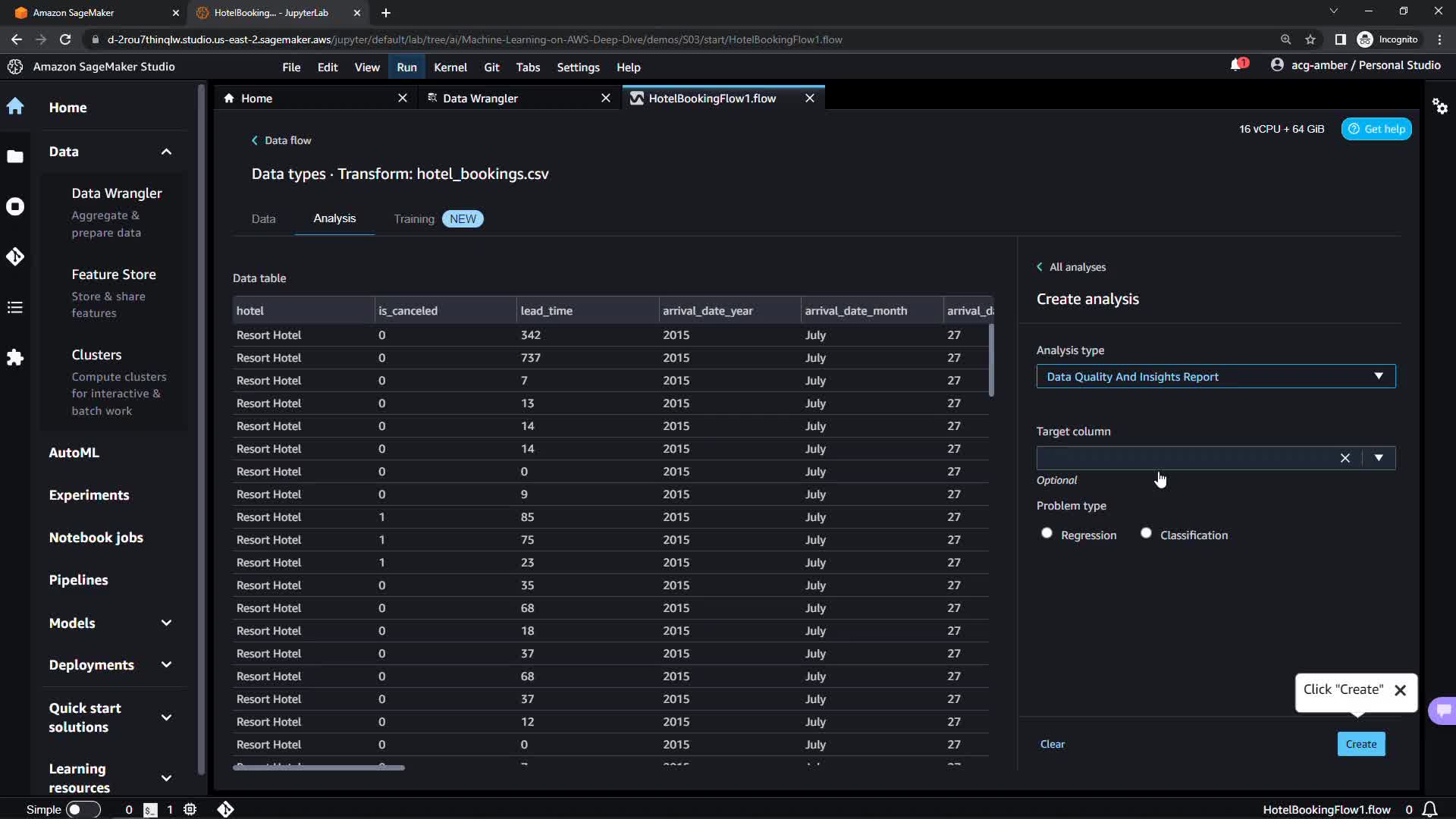Click the Create button
The width and height of the screenshot is (1456, 819).
point(1360,744)
